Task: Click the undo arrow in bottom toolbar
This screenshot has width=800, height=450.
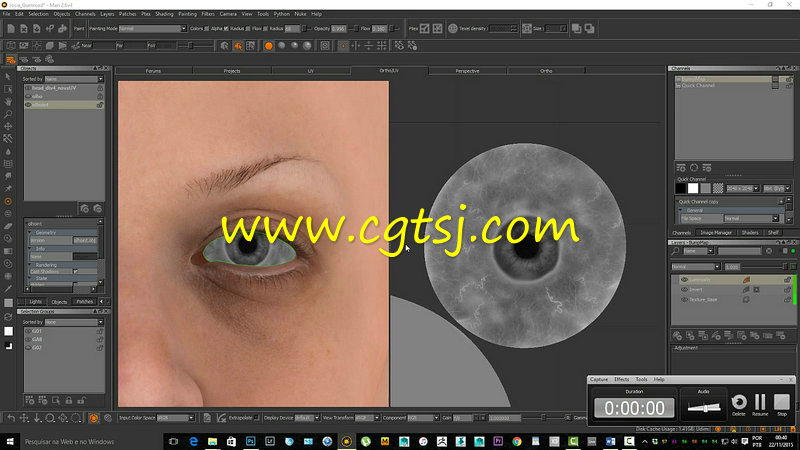Action: point(11,418)
